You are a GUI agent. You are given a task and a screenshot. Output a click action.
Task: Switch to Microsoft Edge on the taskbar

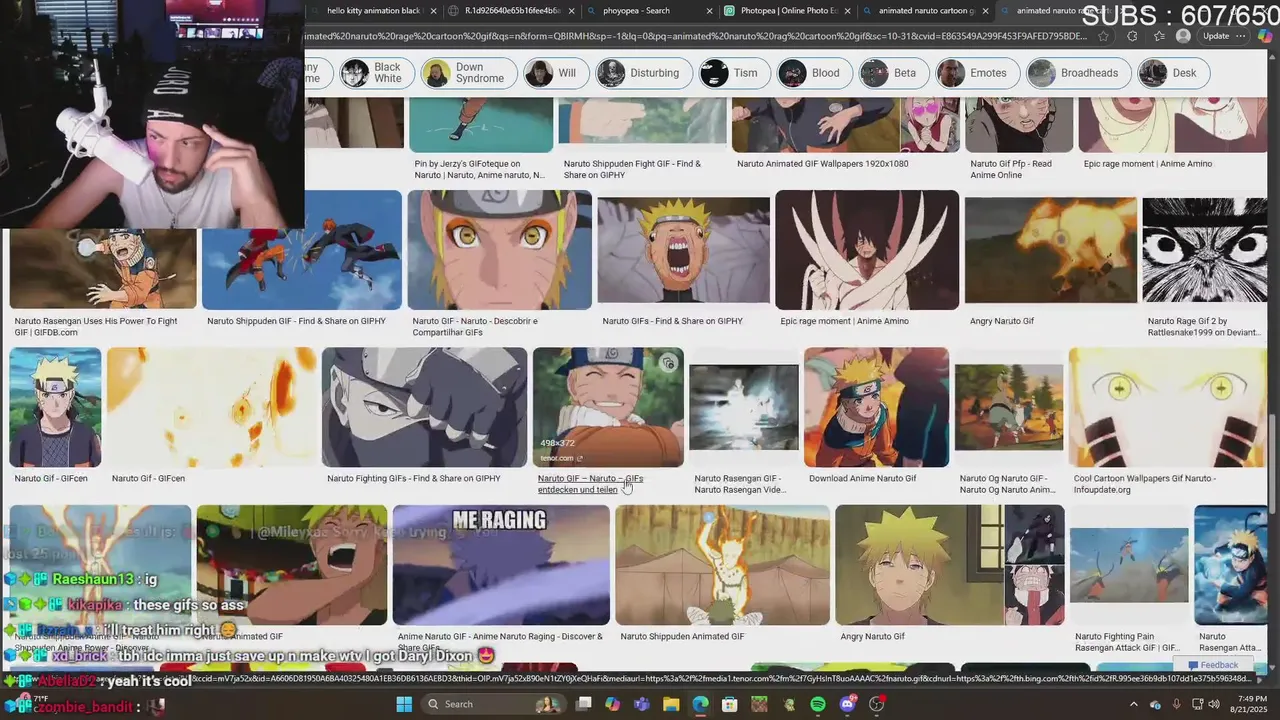701,704
